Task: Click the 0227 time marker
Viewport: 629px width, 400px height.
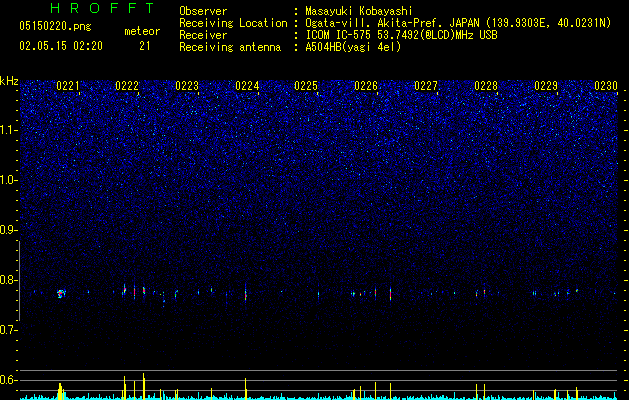Action: click(x=426, y=86)
